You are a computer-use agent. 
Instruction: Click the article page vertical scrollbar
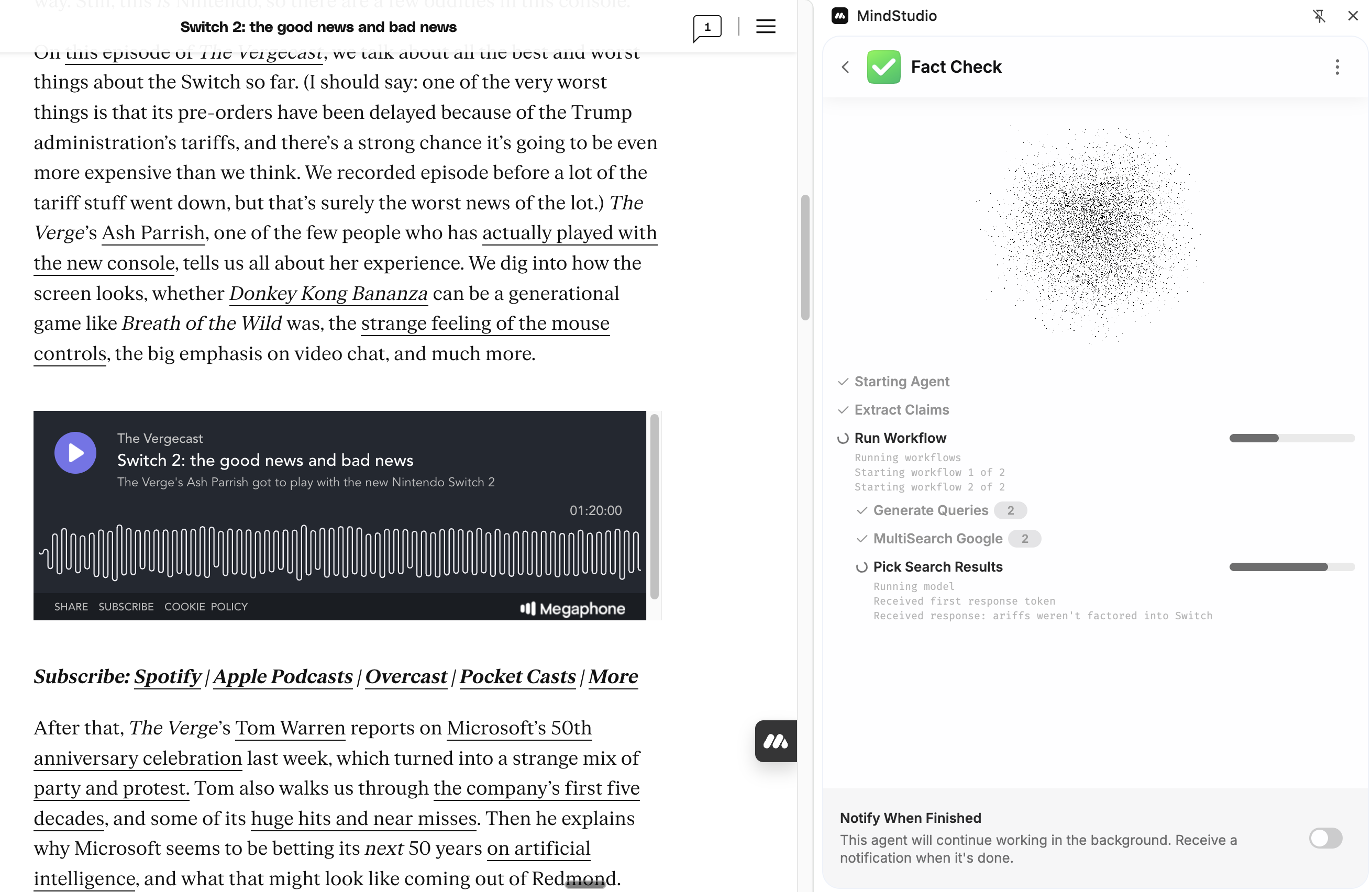[x=805, y=258]
